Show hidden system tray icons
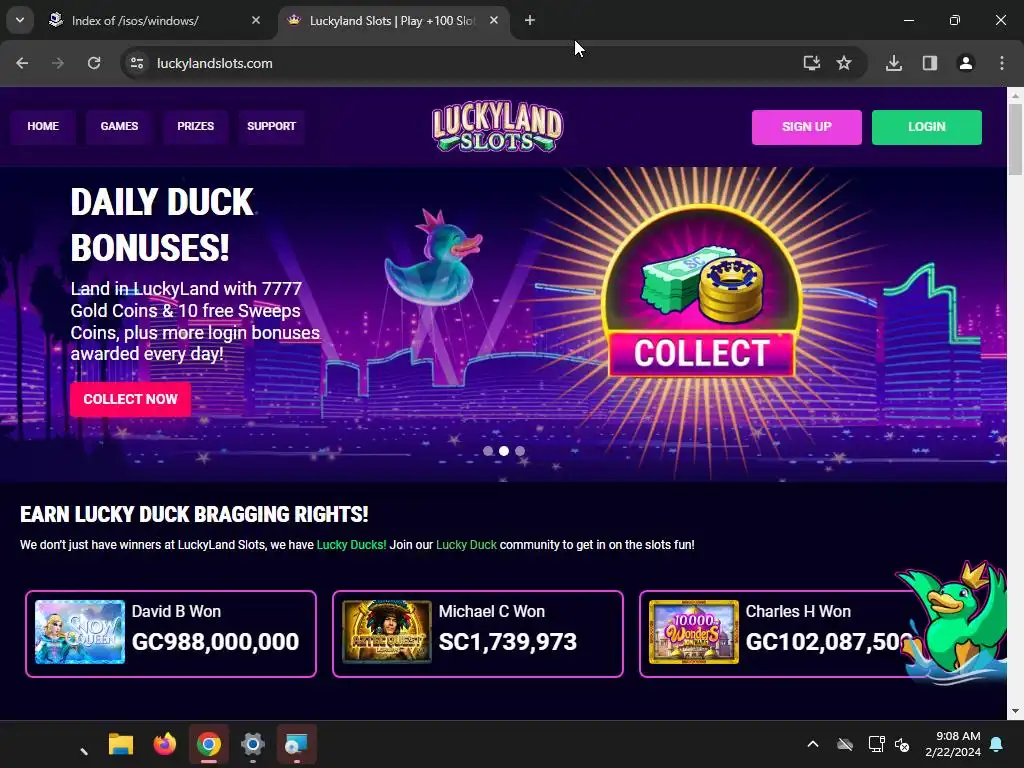Screen dimensions: 1024x768 [x=813, y=744]
